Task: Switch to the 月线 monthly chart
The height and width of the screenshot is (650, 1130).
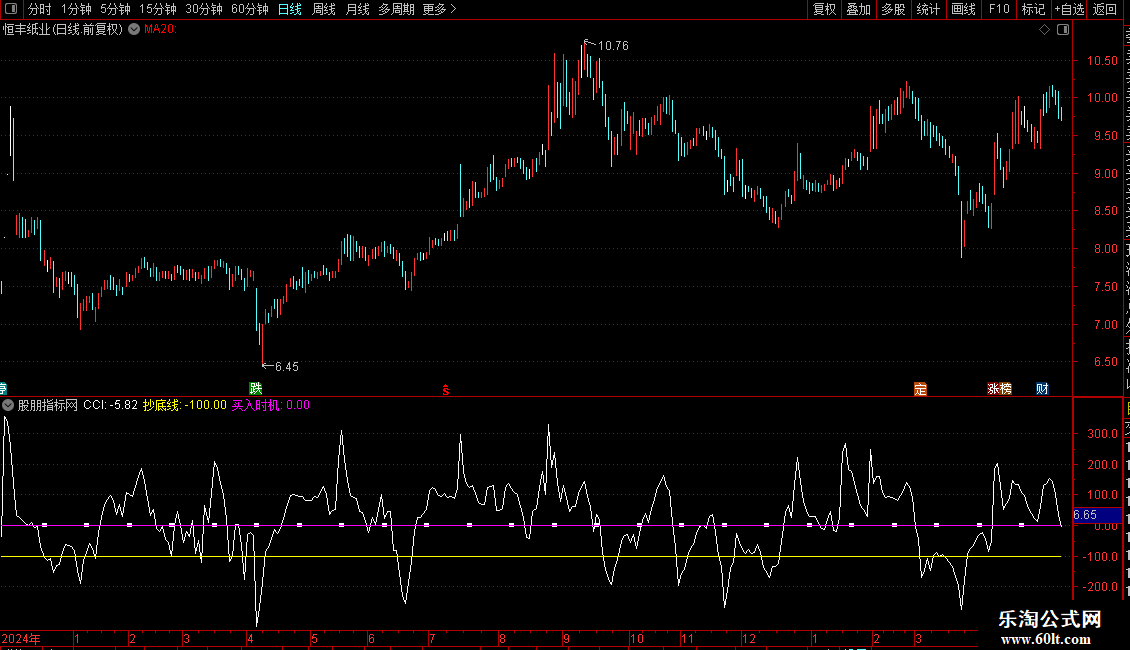Action: point(357,9)
